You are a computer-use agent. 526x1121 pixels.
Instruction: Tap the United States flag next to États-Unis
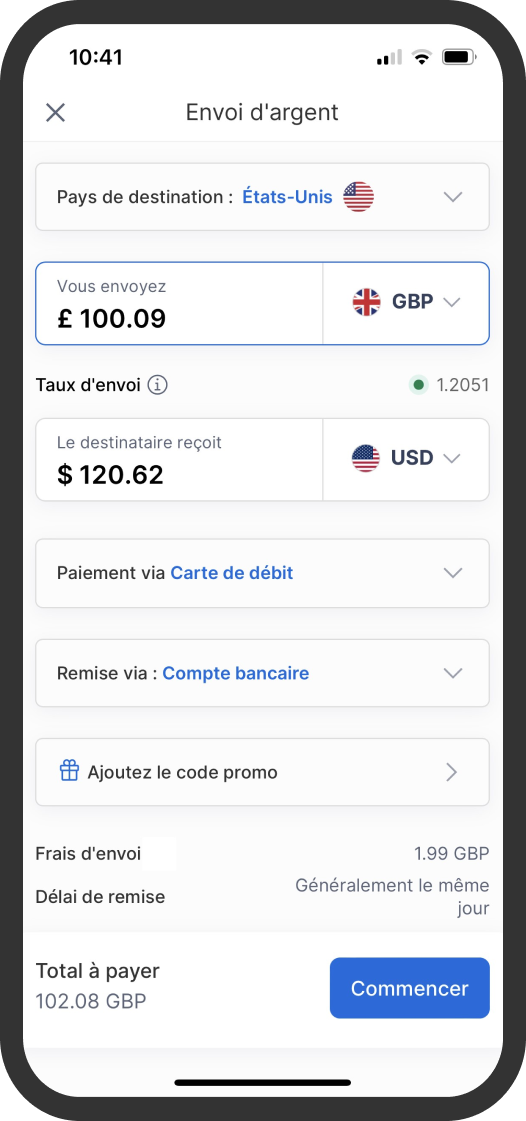358,197
